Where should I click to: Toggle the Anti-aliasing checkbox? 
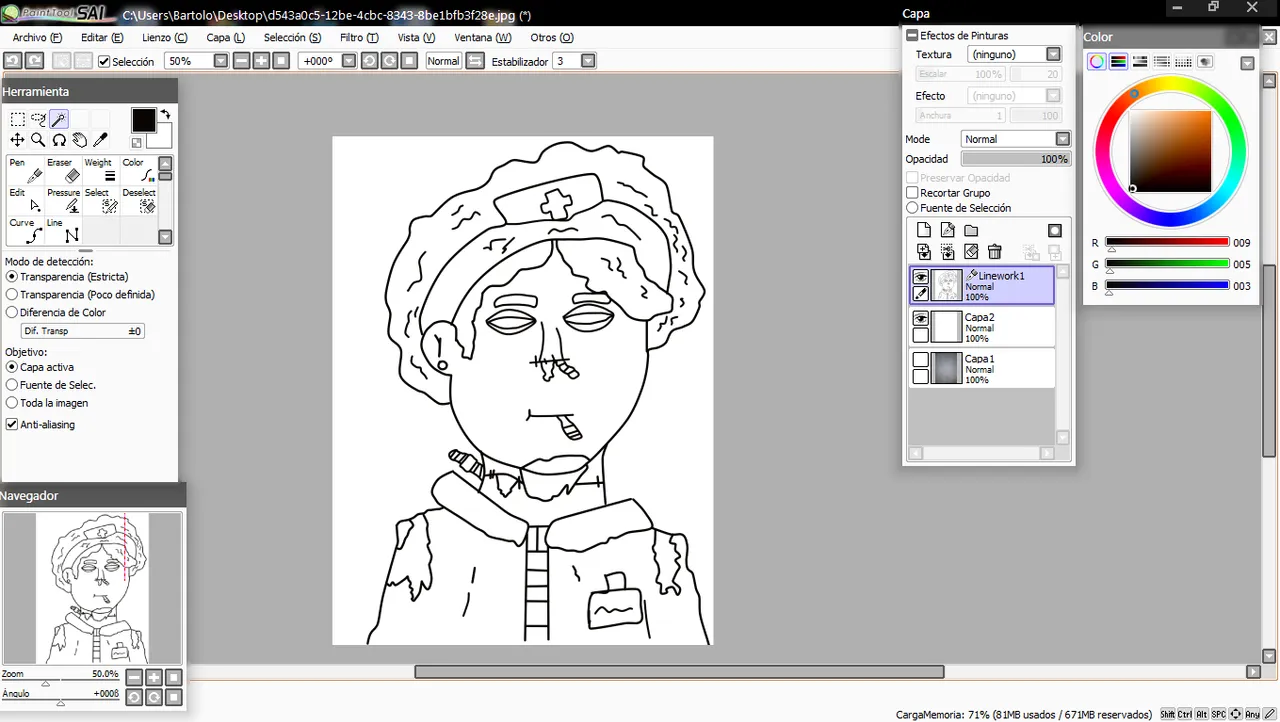pyautogui.click(x=12, y=425)
